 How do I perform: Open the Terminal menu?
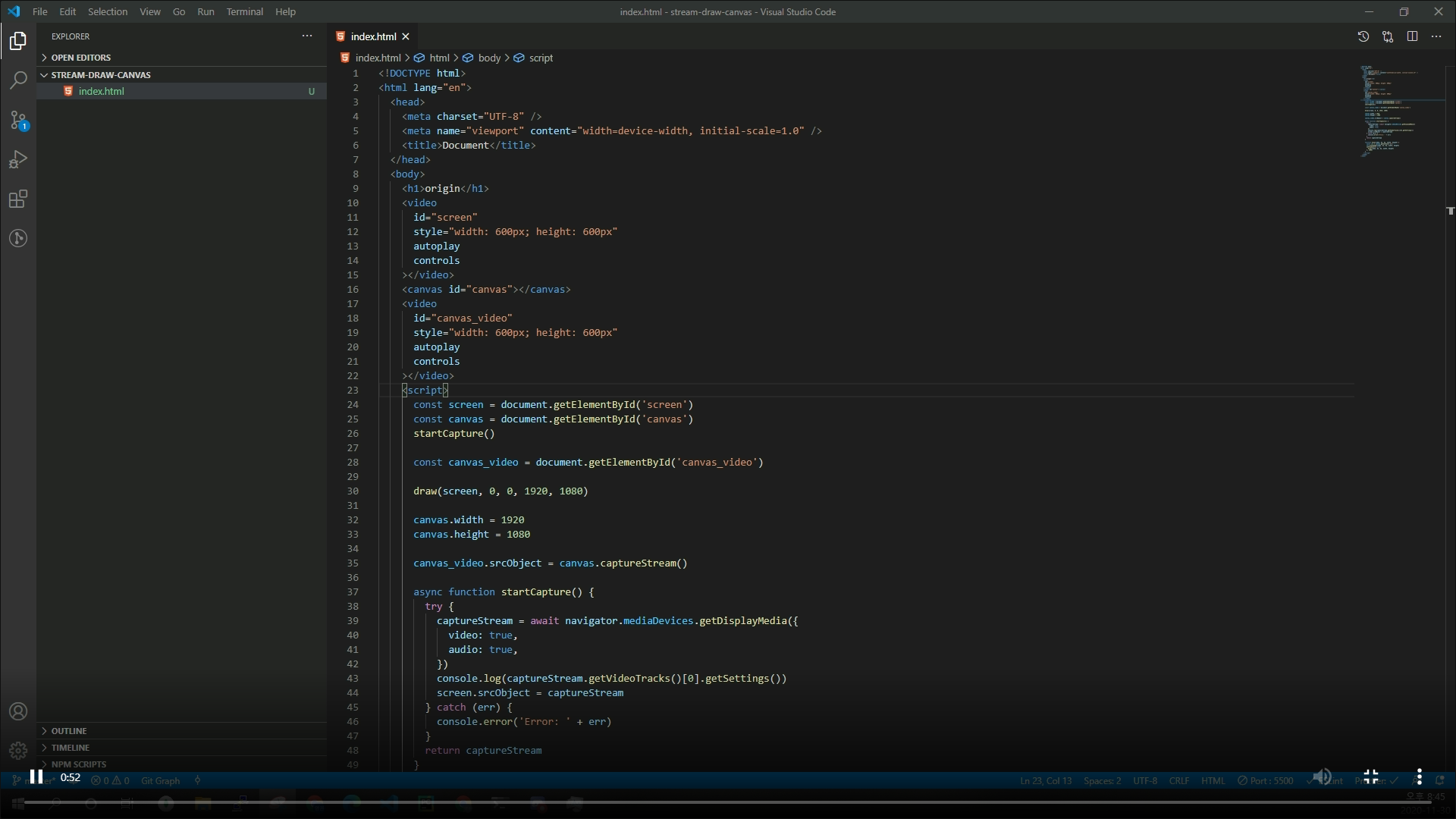tap(244, 11)
